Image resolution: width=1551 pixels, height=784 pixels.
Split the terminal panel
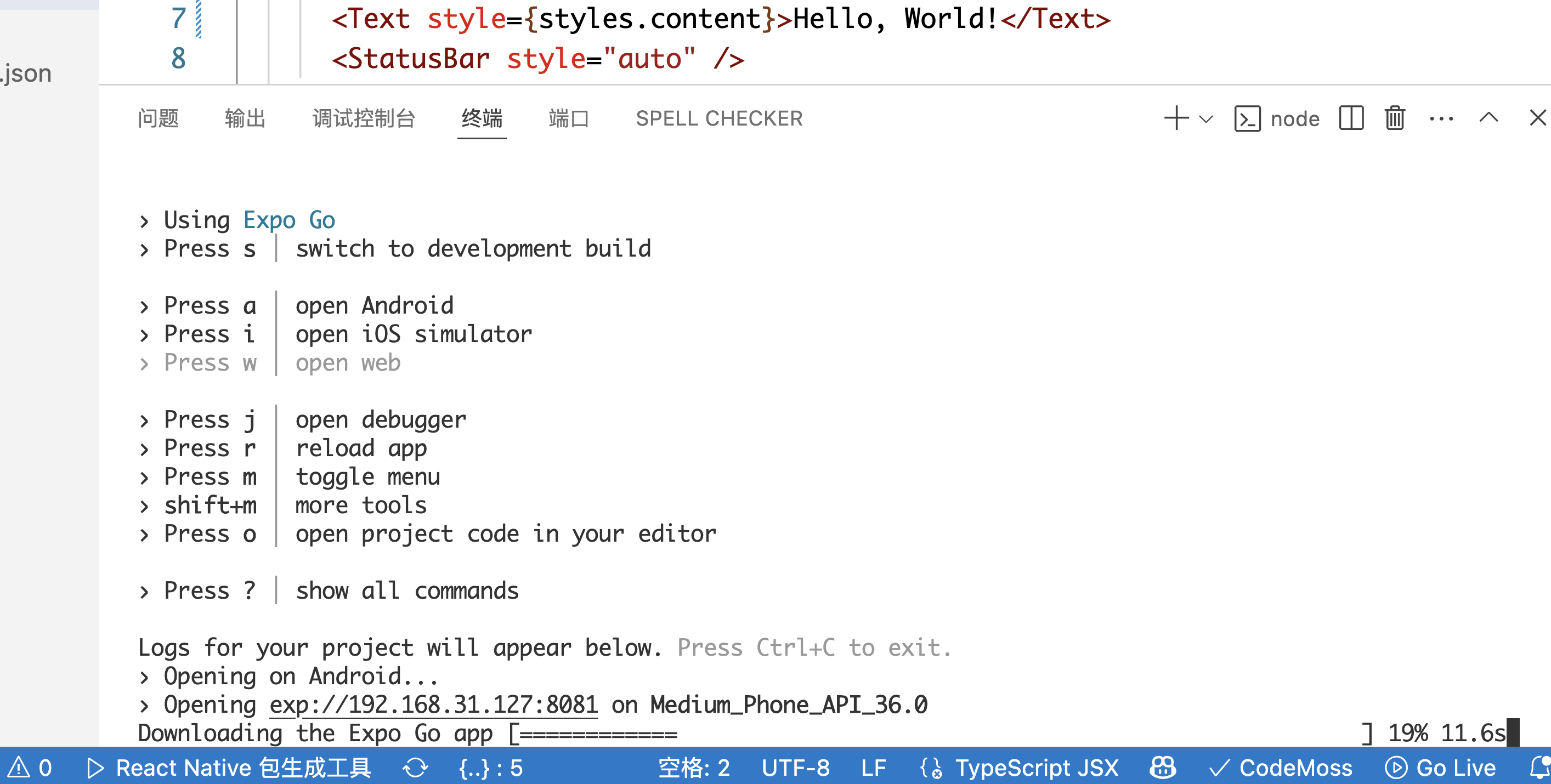[x=1351, y=118]
